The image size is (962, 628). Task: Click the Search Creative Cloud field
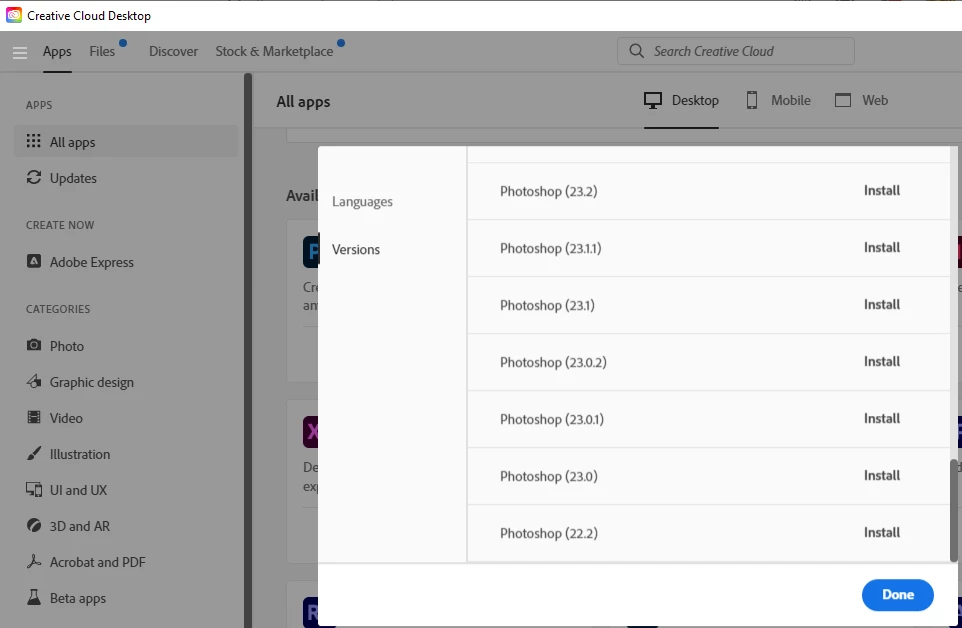736,51
